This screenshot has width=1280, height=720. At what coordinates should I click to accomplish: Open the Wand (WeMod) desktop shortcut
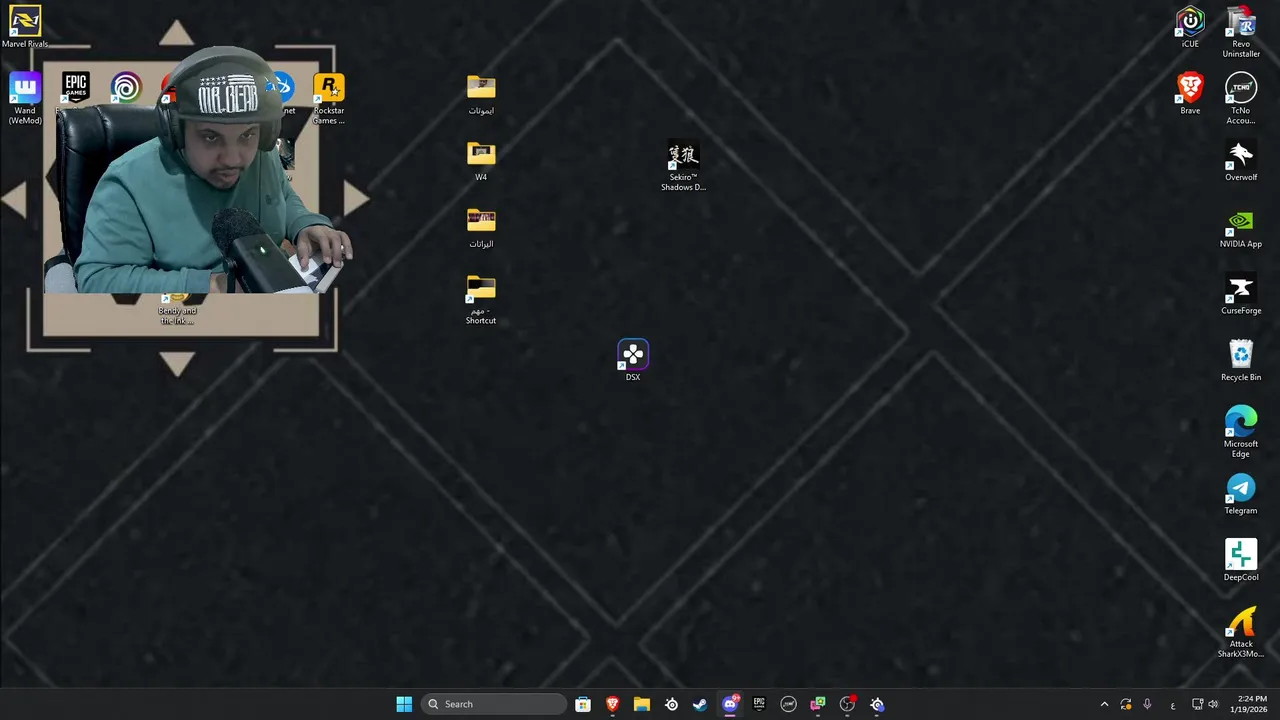(25, 98)
